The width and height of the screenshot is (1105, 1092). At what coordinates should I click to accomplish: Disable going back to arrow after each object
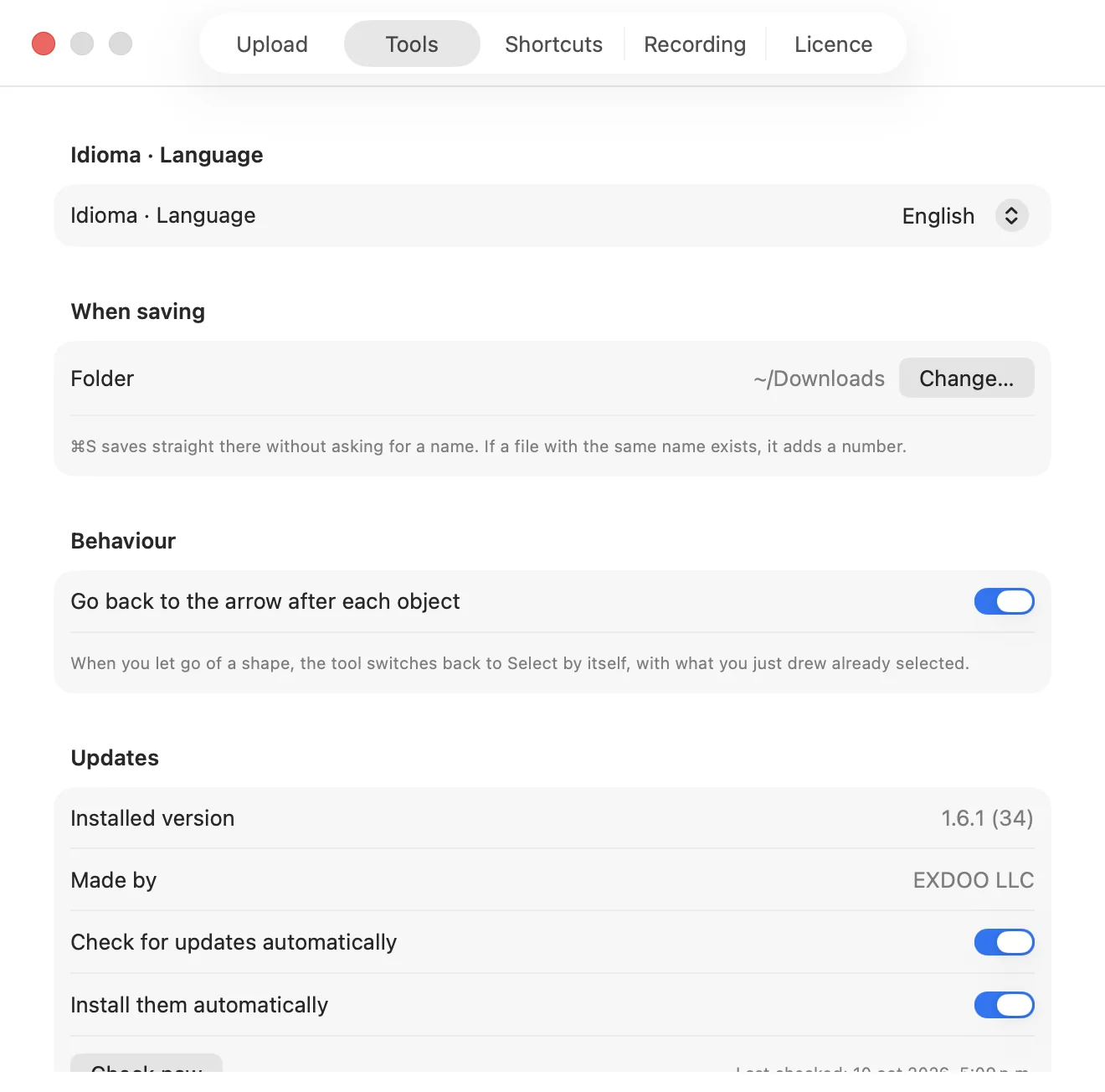[1005, 601]
